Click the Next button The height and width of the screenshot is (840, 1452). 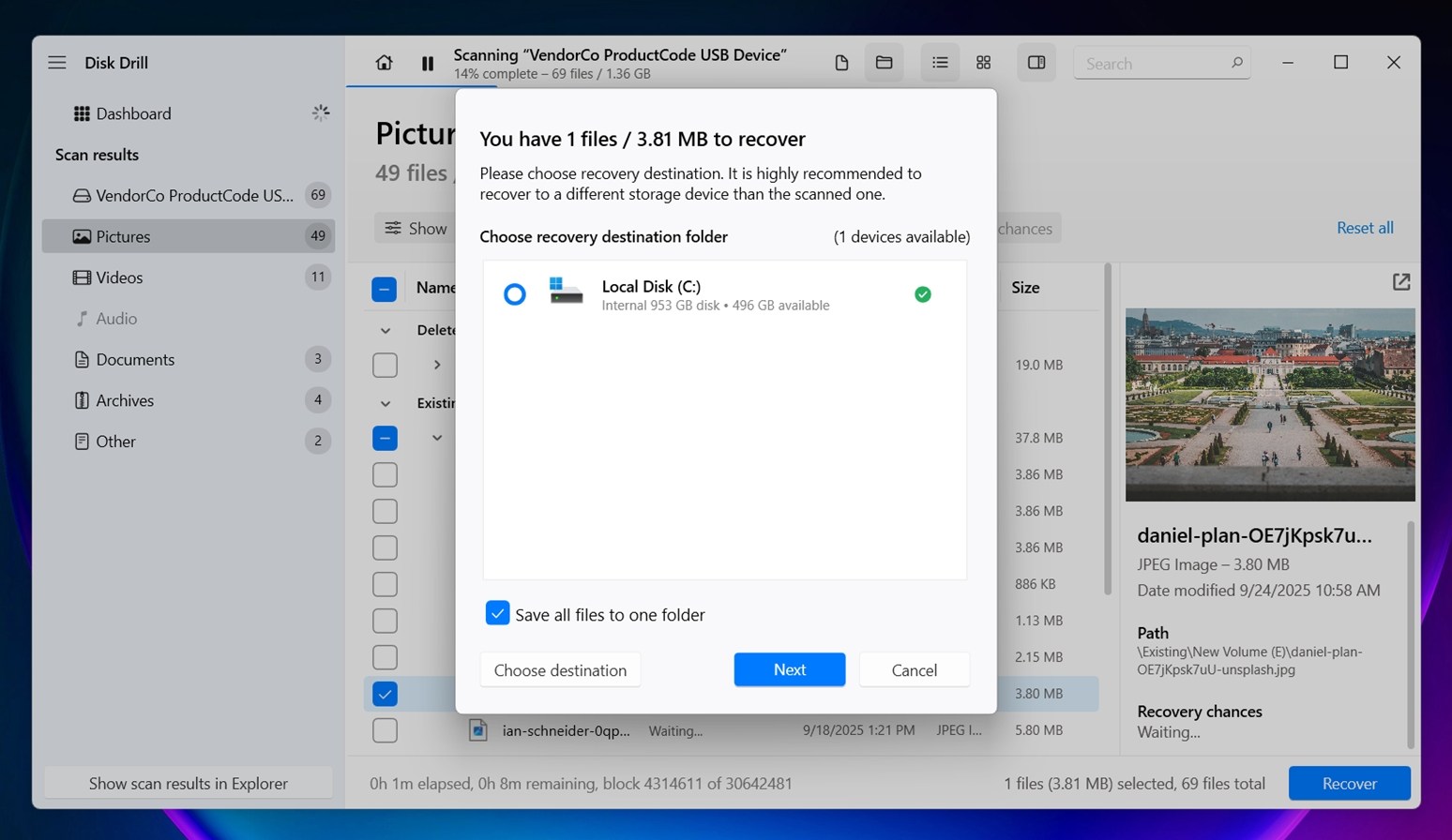tap(789, 669)
